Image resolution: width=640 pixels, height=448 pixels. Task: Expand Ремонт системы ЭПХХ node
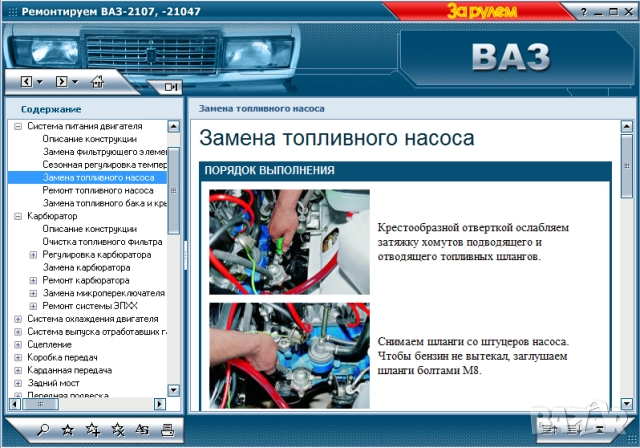33,306
